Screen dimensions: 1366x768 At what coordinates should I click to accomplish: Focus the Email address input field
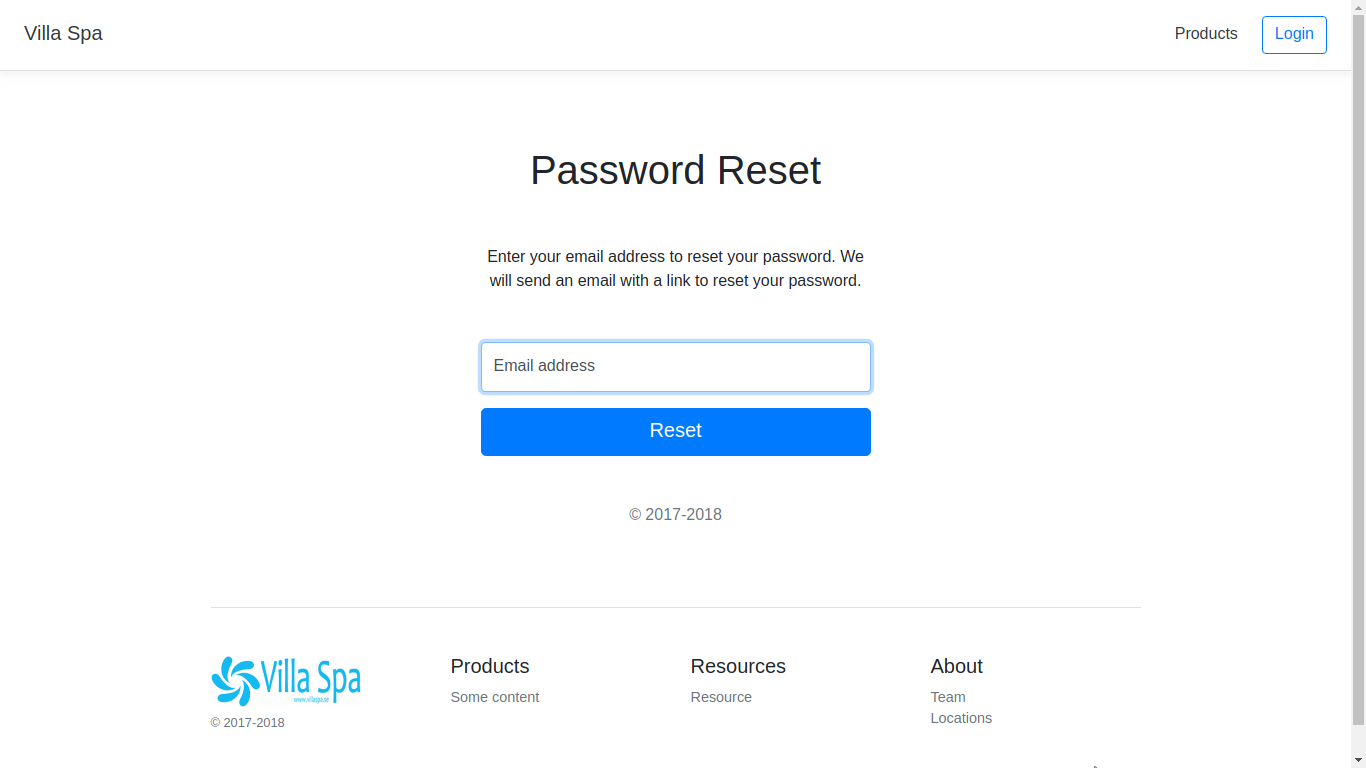pos(675,367)
